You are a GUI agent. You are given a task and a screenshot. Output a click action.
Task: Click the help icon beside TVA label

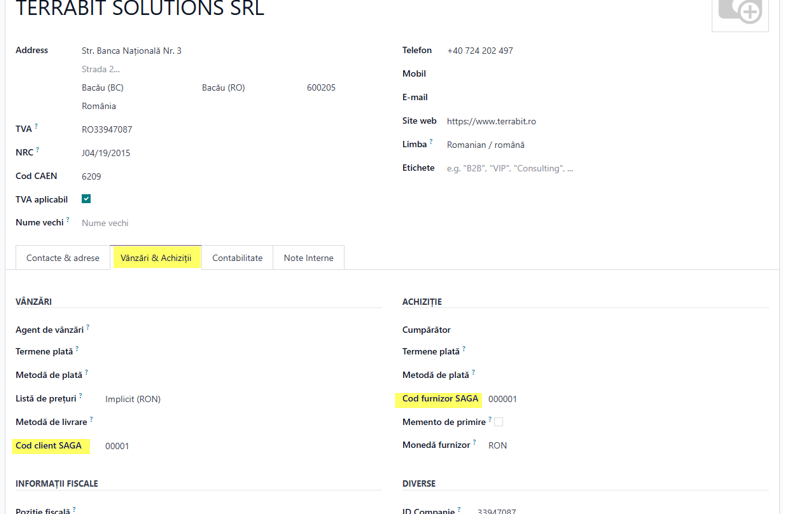pos(36,126)
